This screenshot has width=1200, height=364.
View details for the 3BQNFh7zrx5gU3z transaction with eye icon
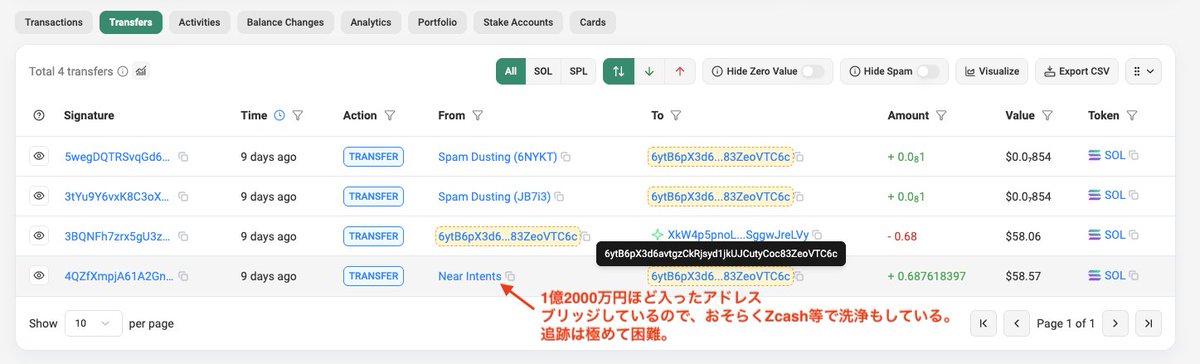coord(39,236)
